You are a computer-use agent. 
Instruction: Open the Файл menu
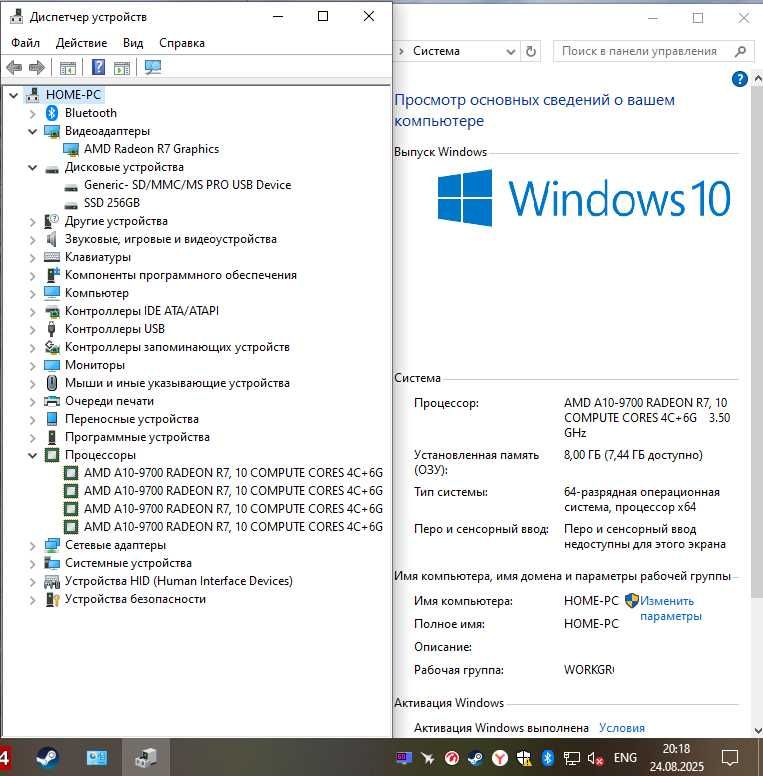point(26,43)
